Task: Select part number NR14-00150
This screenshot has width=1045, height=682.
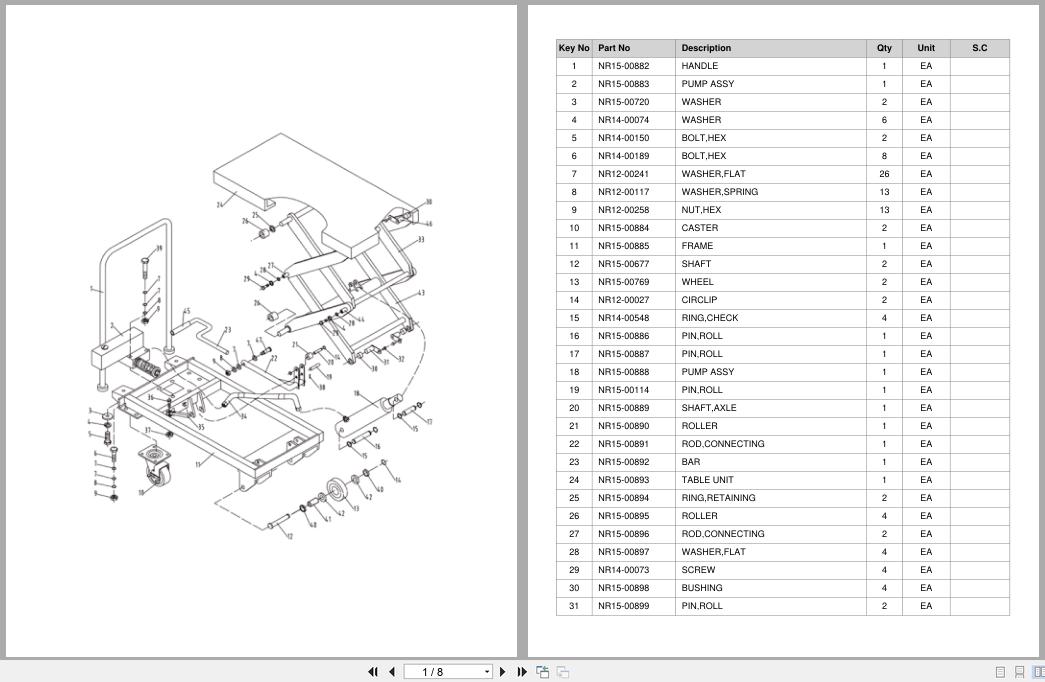Action: point(623,138)
